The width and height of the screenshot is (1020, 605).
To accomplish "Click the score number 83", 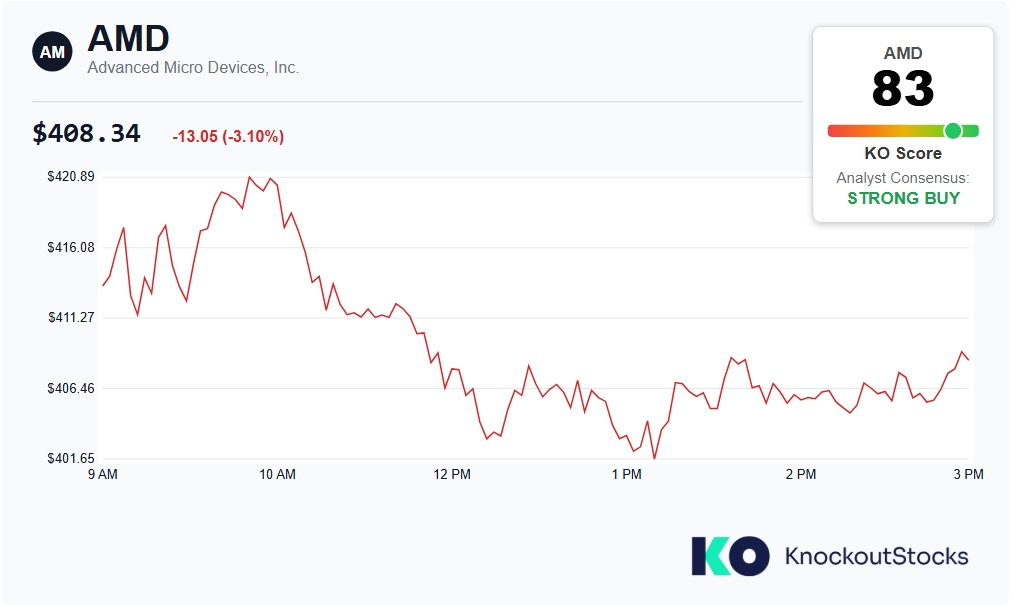I will click(903, 88).
